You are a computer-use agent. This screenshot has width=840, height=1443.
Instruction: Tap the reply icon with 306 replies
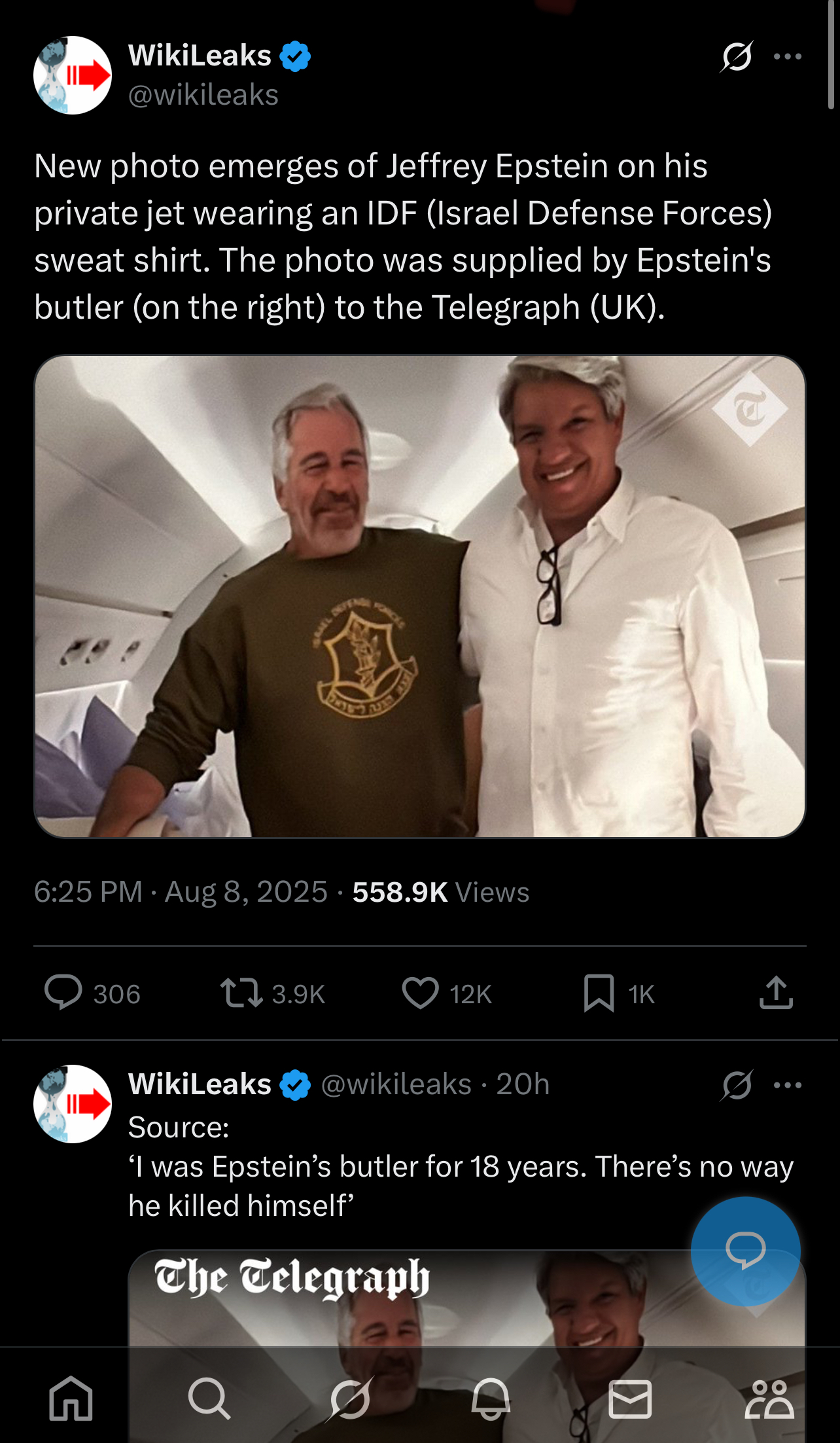[63, 993]
